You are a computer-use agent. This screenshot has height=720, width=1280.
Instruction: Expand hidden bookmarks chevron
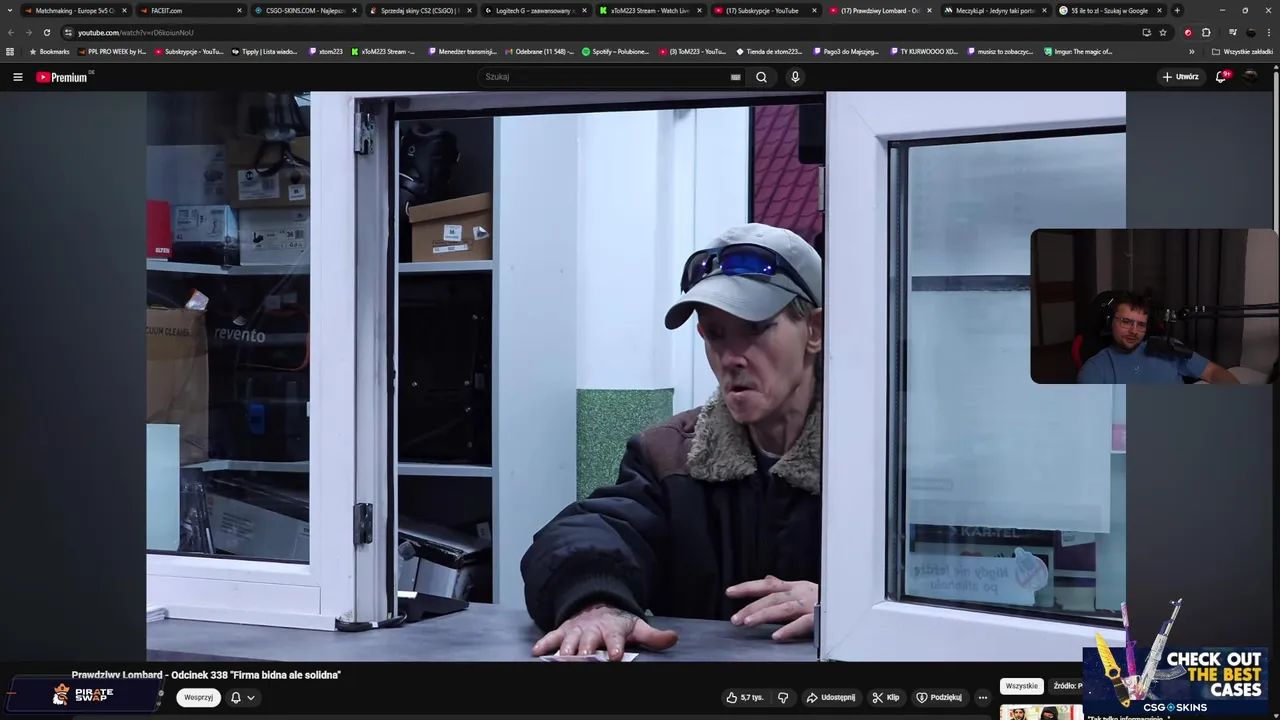pyautogui.click(x=1191, y=51)
